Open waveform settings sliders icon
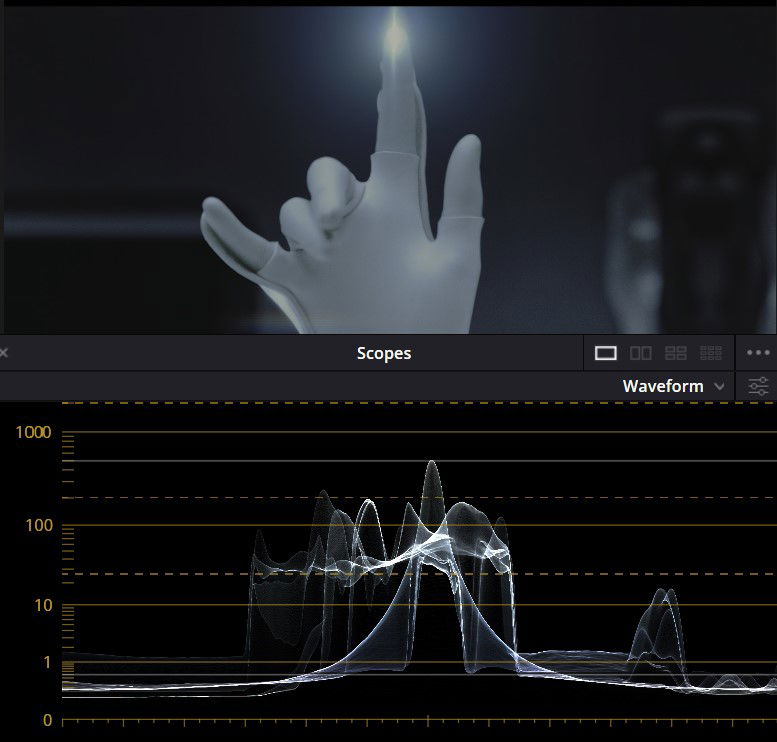The height and width of the screenshot is (742, 777). (758, 386)
